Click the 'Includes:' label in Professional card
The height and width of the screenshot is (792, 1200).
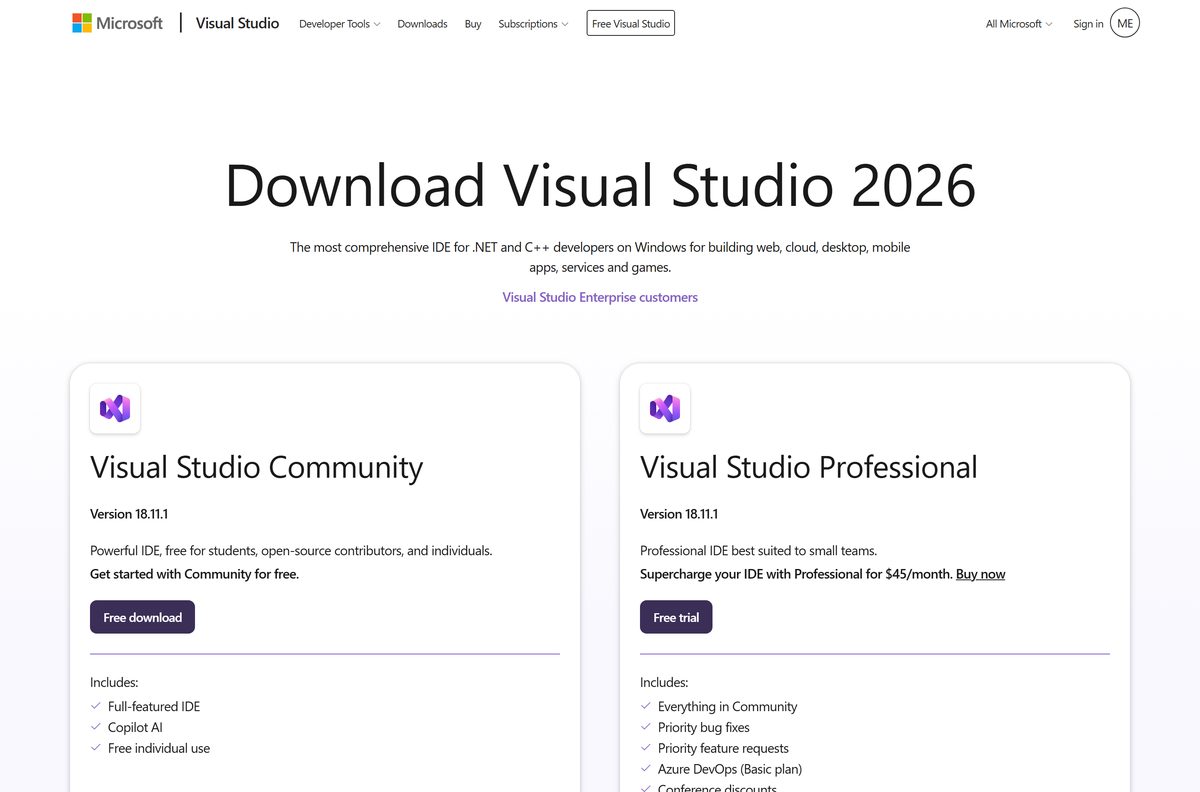tap(664, 682)
